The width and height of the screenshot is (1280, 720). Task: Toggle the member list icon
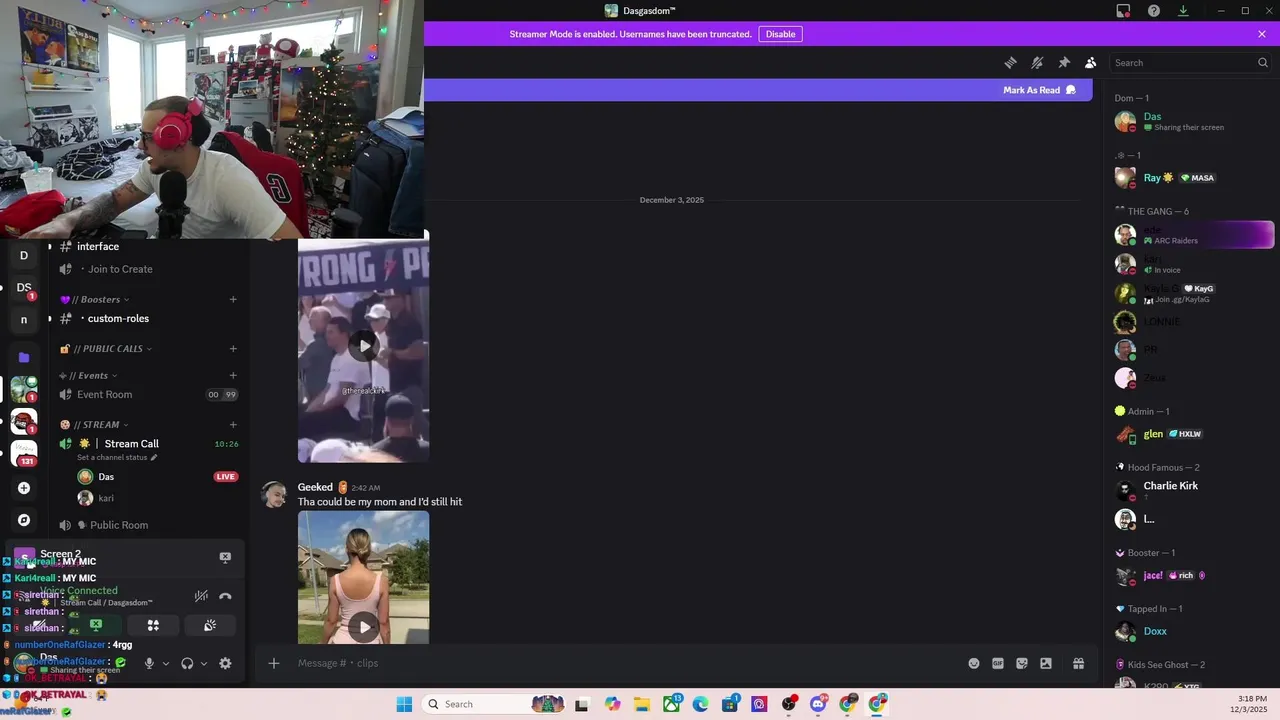[x=1091, y=63]
